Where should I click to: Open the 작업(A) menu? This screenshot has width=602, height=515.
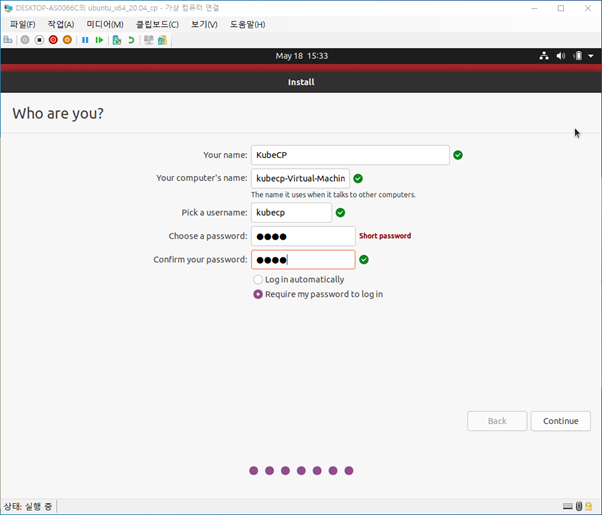[61, 25]
